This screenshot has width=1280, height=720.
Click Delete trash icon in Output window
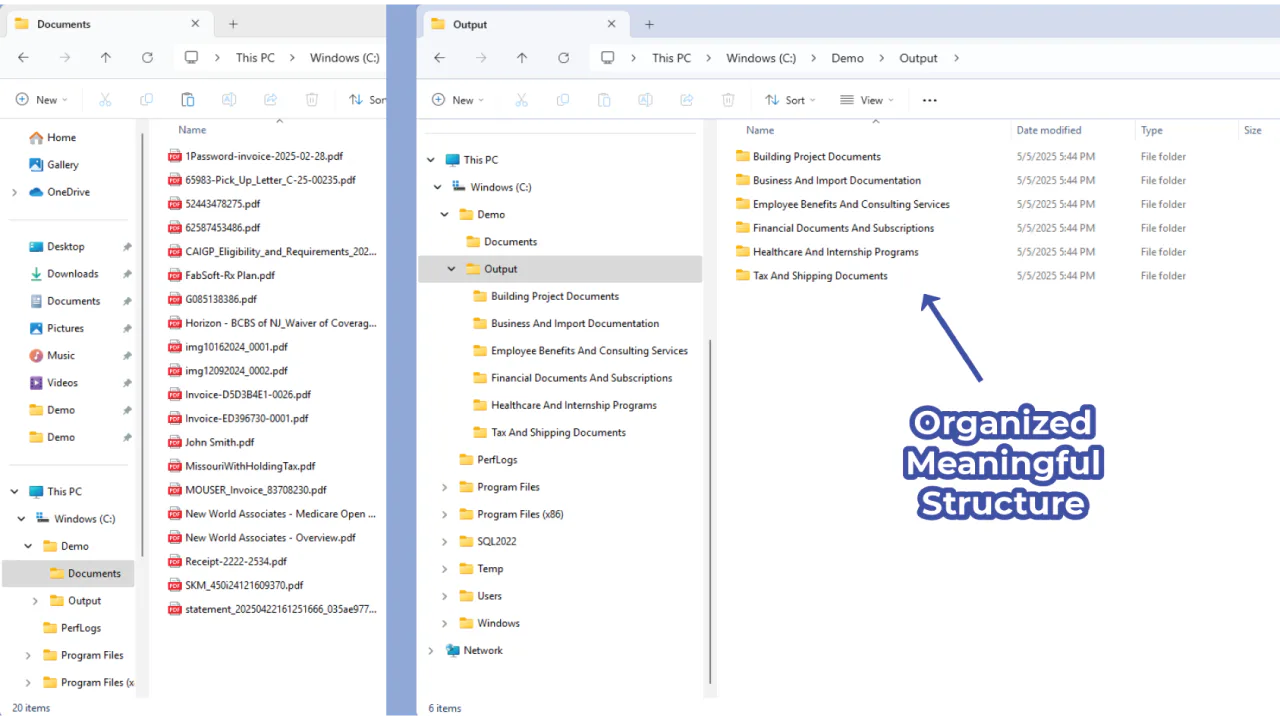tap(728, 100)
